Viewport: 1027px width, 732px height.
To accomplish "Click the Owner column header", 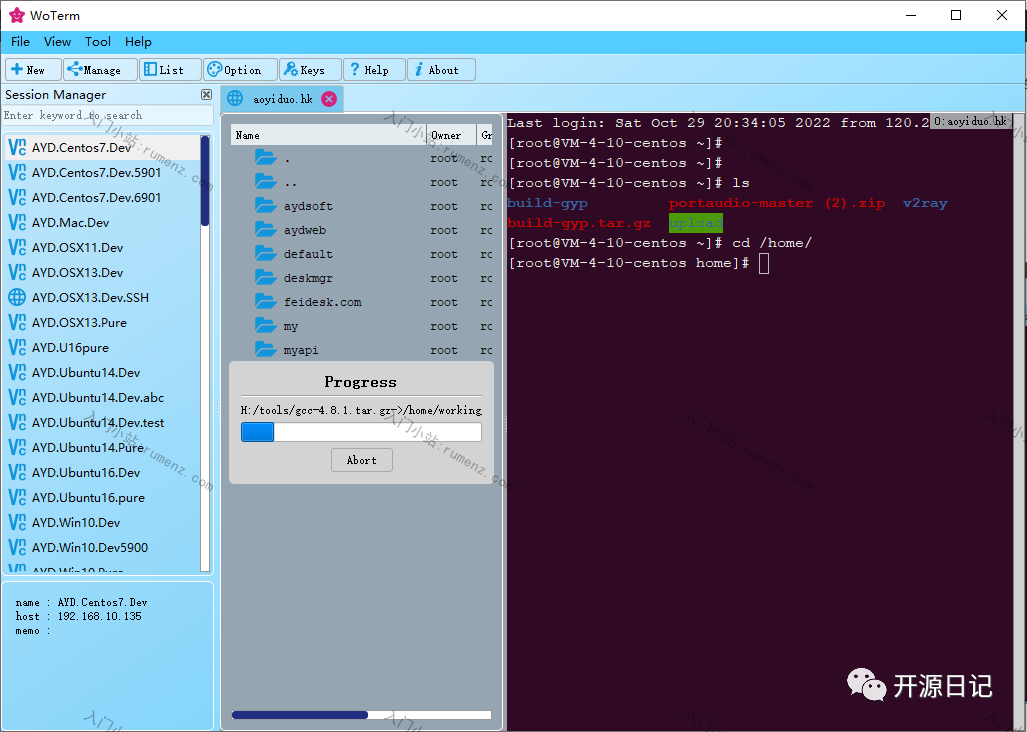I will (x=451, y=135).
